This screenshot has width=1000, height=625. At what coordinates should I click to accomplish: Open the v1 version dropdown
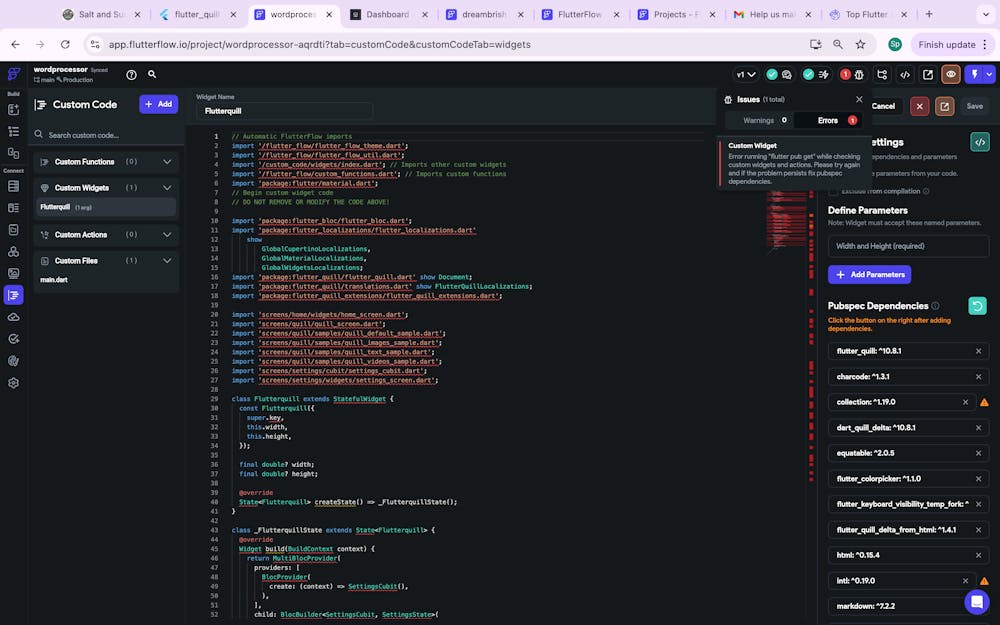[746, 75]
